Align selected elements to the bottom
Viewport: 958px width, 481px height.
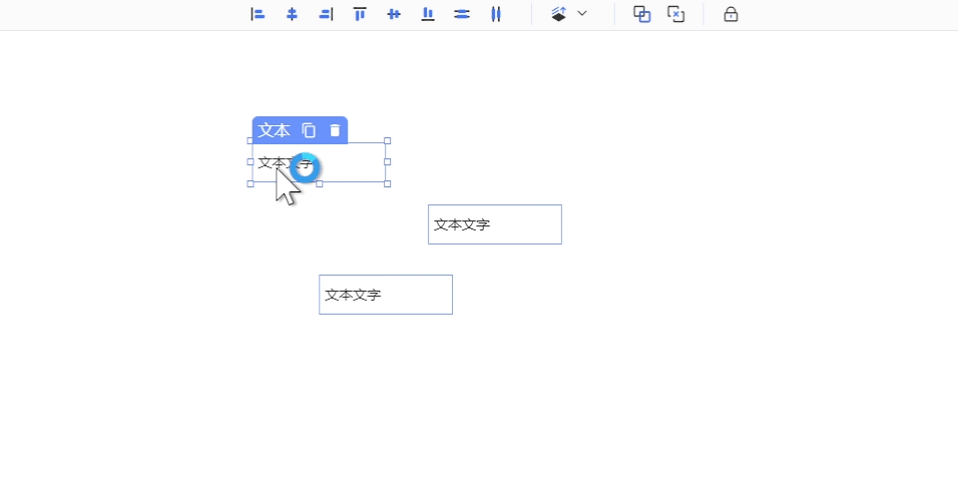pyautogui.click(x=428, y=14)
